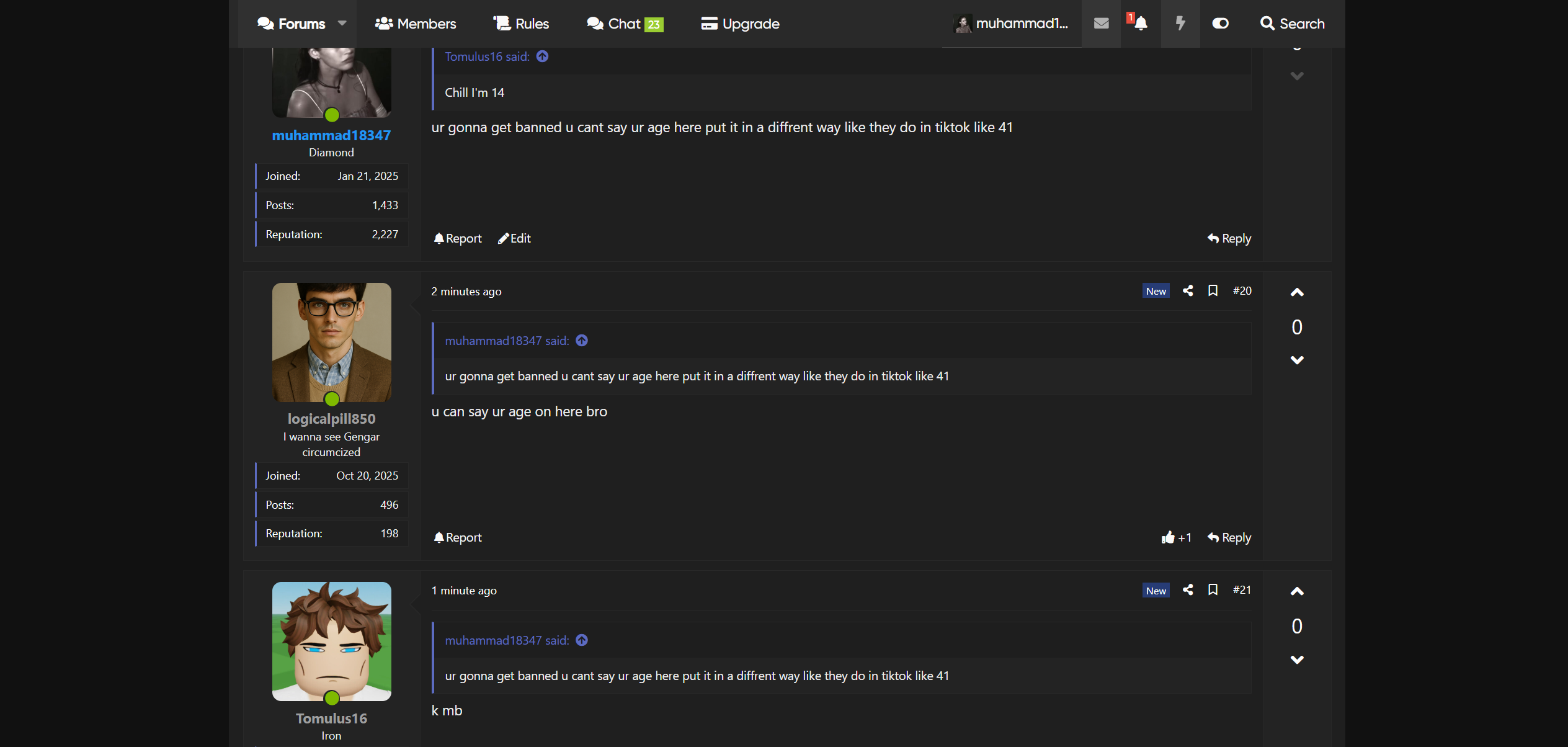1568x747 pixels.
Task: Report logicalpill850's post
Action: (x=458, y=537)
